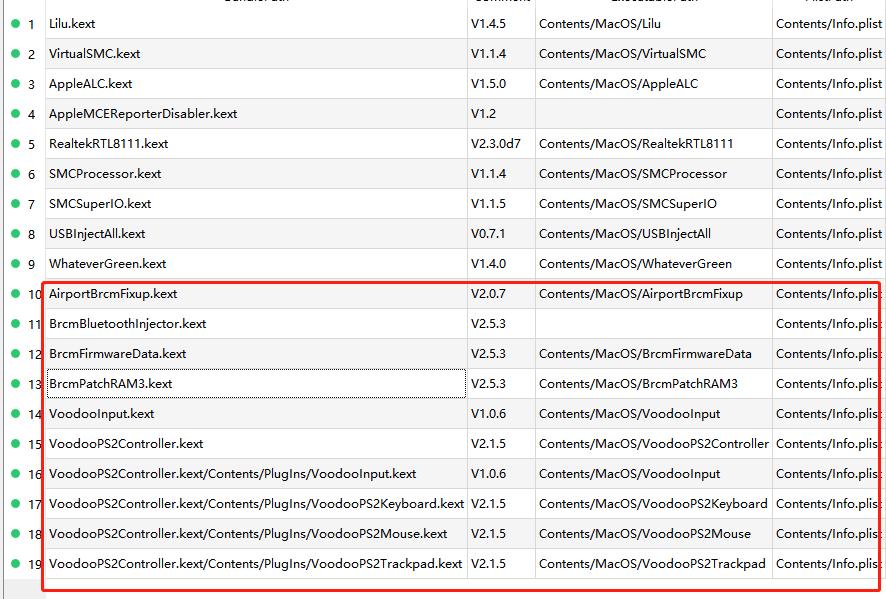Click the green dot on the BrcmFirmwareData.kext row
This screenshot has height=599, width=886.
pyautogui.click(x=15, y=353)
